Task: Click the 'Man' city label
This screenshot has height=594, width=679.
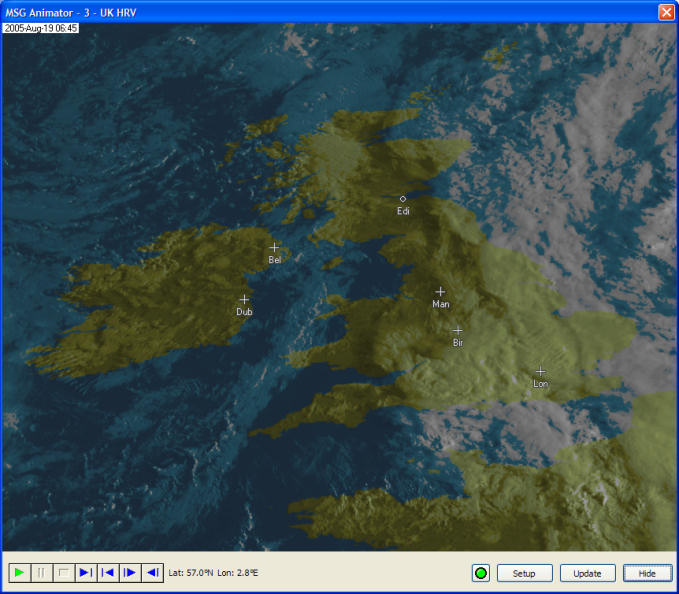Action: click(x=441, y=304)
